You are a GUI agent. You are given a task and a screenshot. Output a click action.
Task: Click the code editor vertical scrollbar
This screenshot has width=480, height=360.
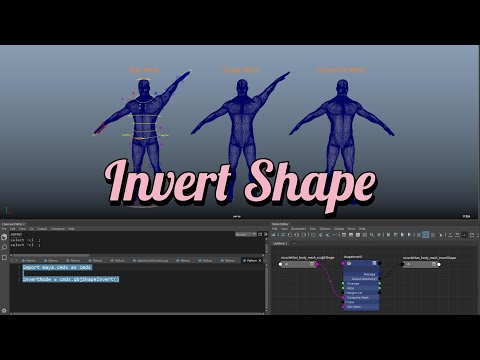(266, 287)
